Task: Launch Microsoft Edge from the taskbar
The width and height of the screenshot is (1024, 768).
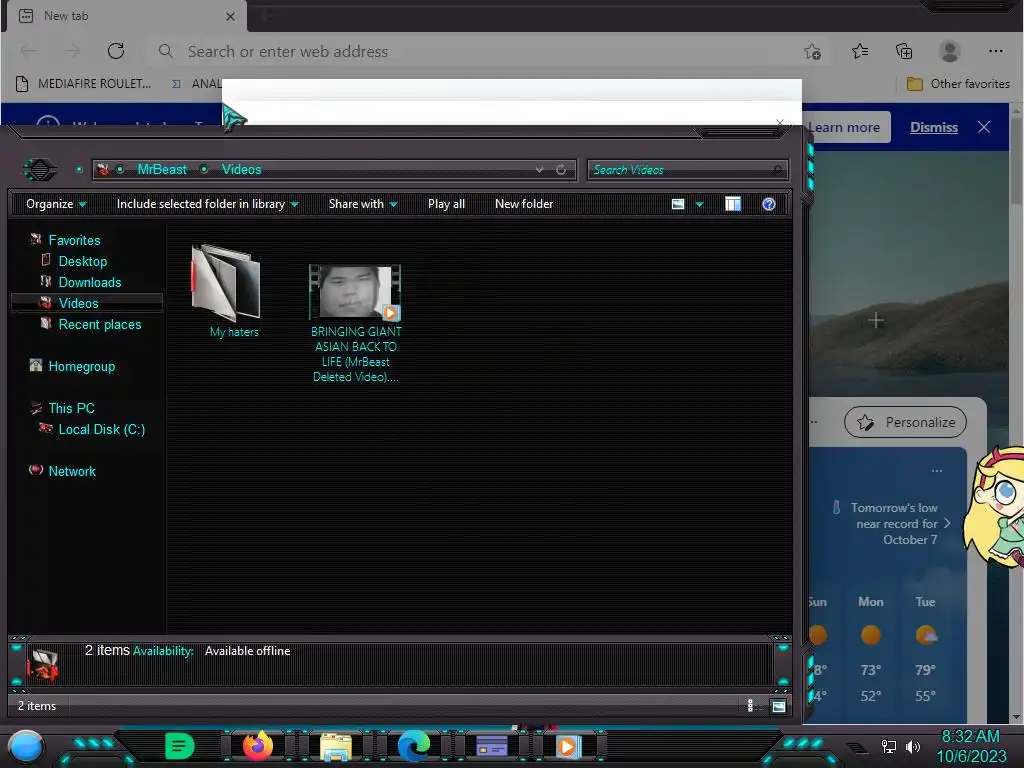Action: 413,746
